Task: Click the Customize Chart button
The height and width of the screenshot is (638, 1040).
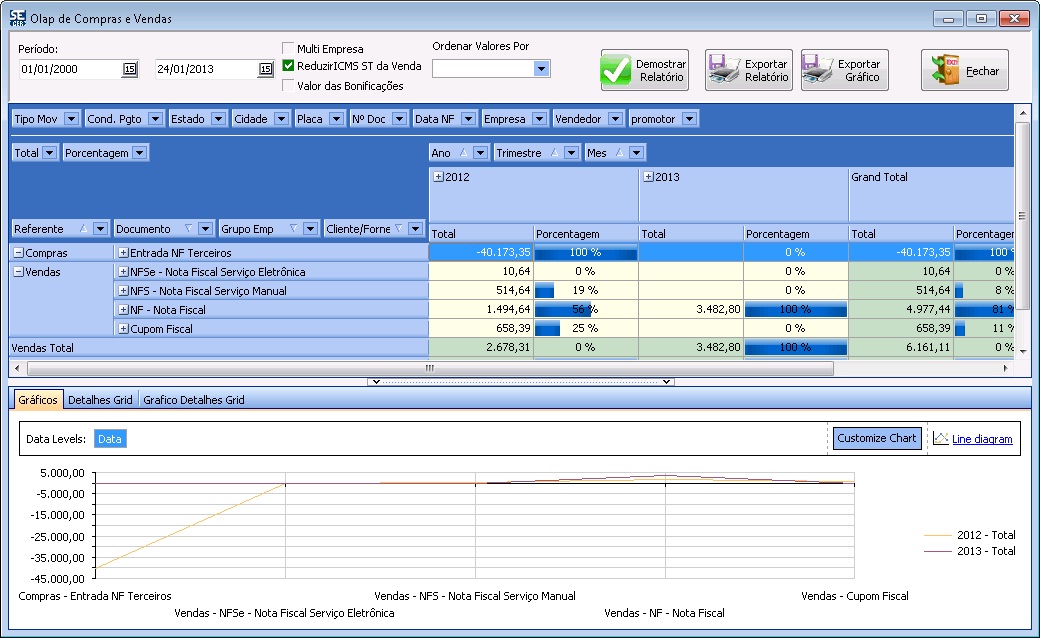Action: [876, 438]
